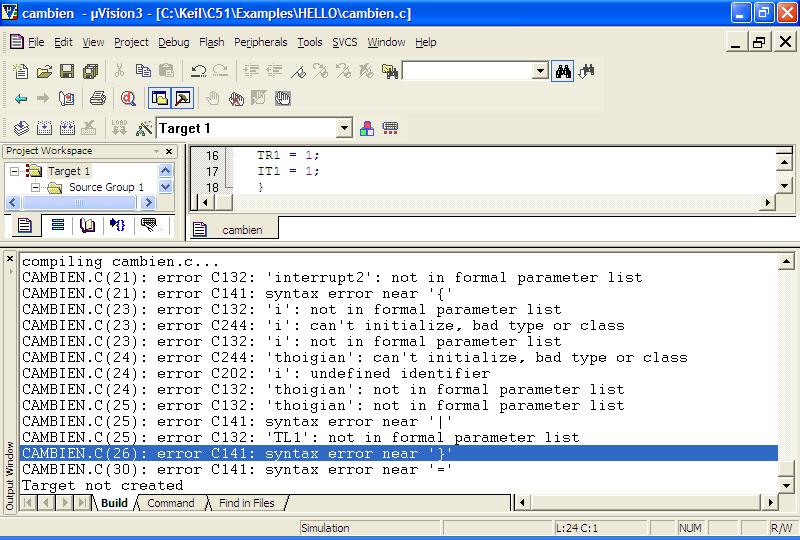This screenshot has height=540, width=800.
Task: Build the target with build icon
Action: tap(44, 128)
